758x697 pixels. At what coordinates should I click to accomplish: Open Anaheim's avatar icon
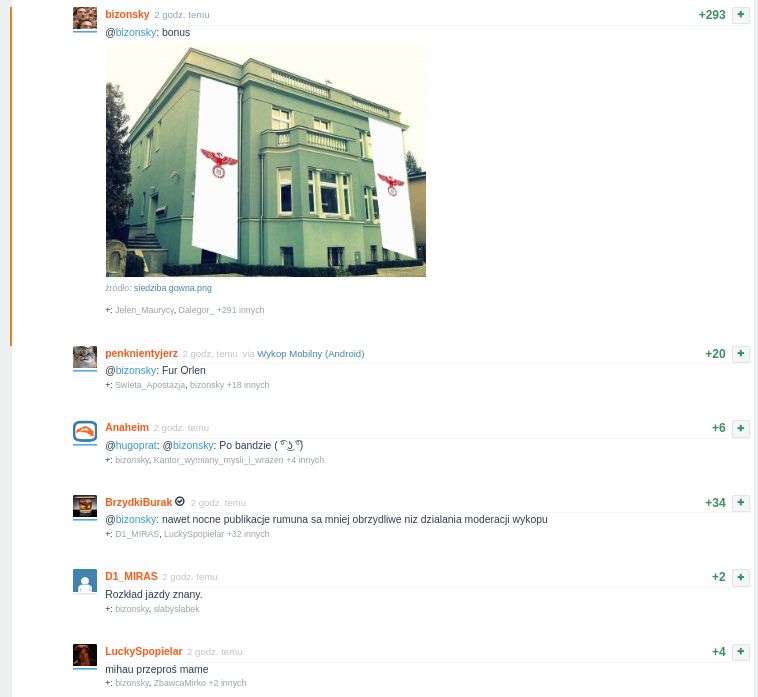[x=85, y=432]
